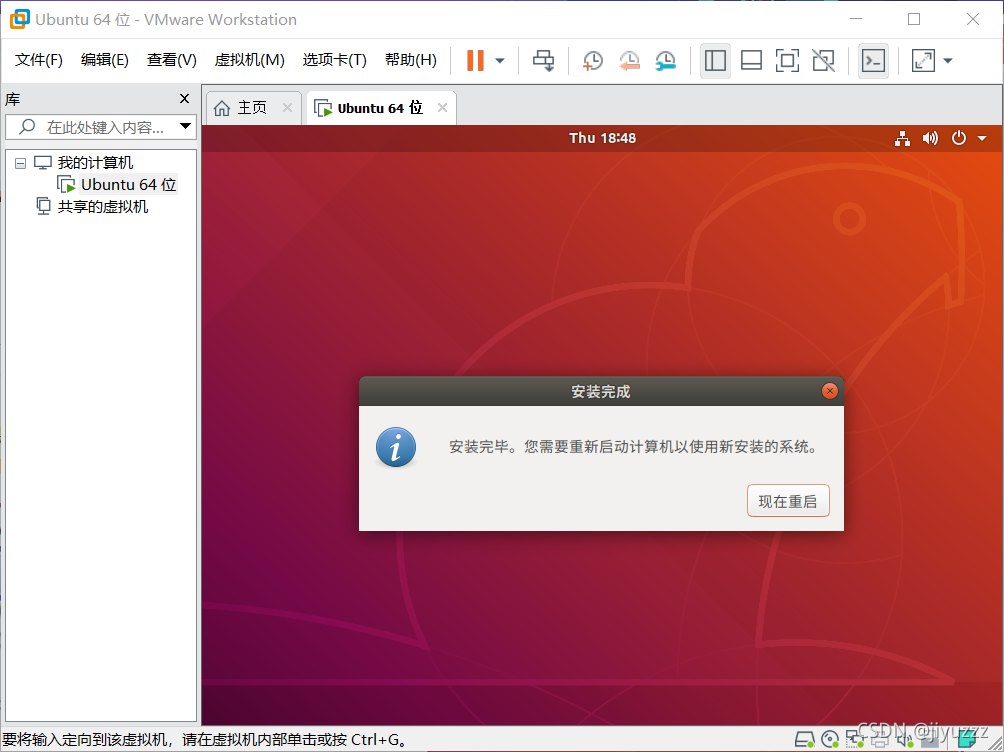Click the Ubuntu network status icon
The height and width of the screenshot is (752, 1004).
(x=902, y=138)
